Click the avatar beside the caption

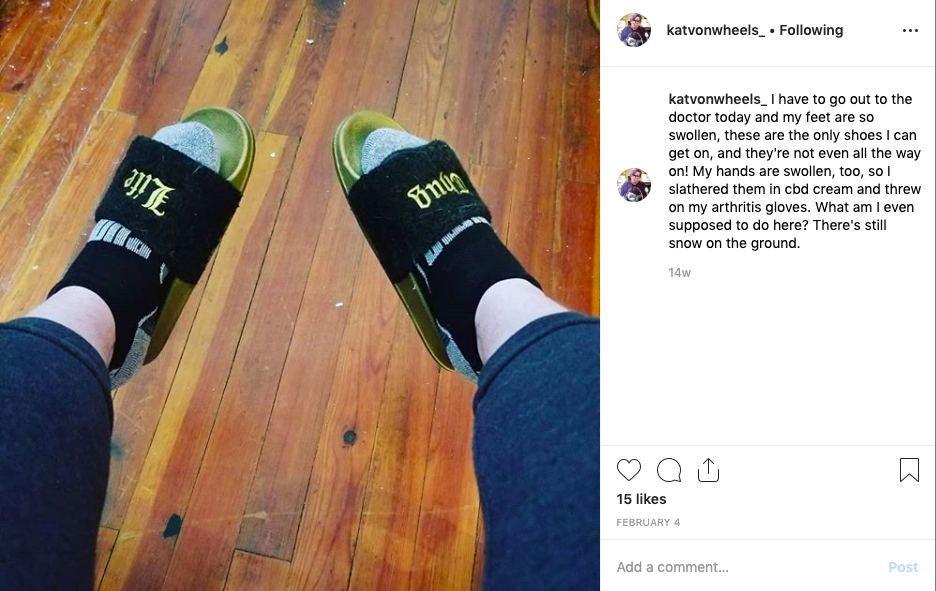[634, 185]
